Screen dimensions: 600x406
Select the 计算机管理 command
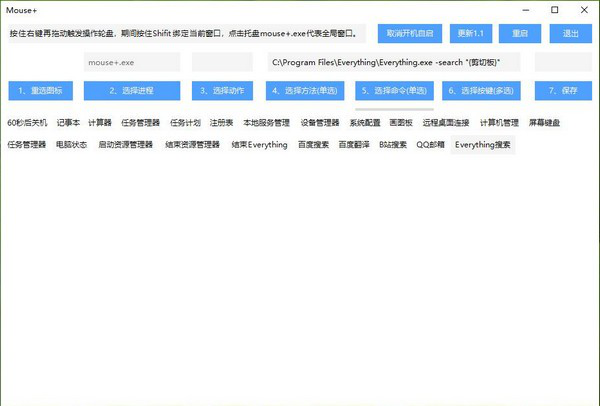pyautogui.click(x=499, y=123)
